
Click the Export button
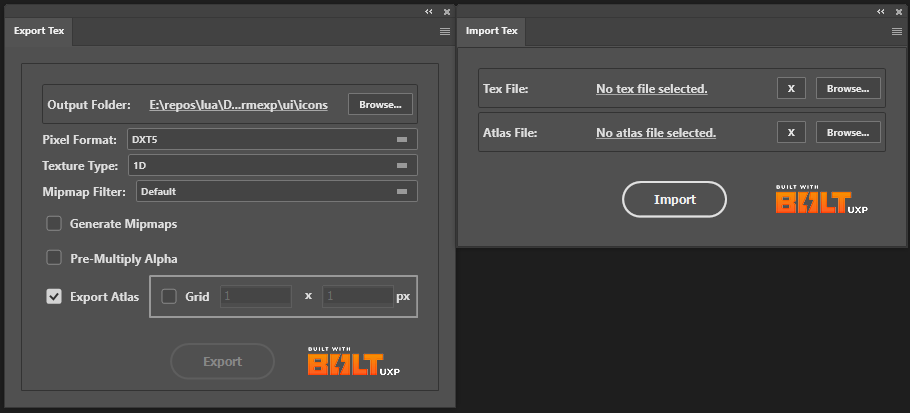pyautogui.click(x=222, y=361)
